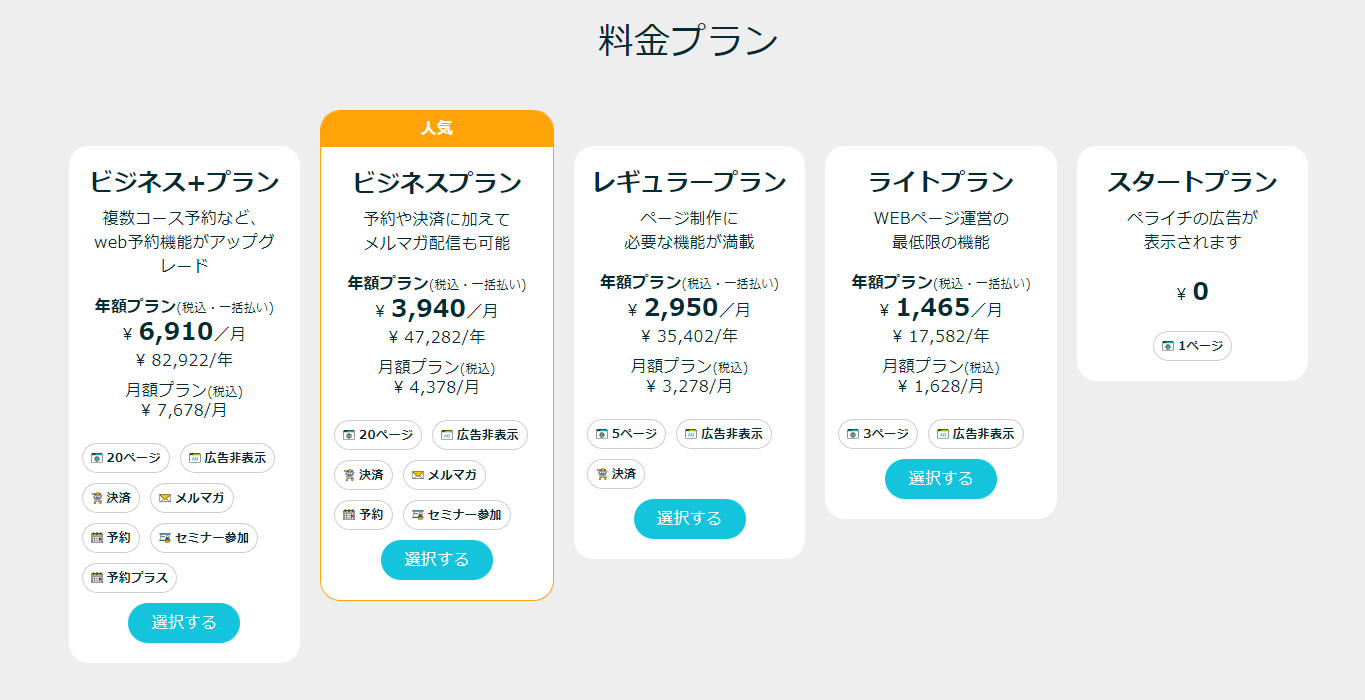This screenshot has height=700, width=1365.
Task: Click the 決済 cart badge in レギュラープラン
Action: click(616, 474)
